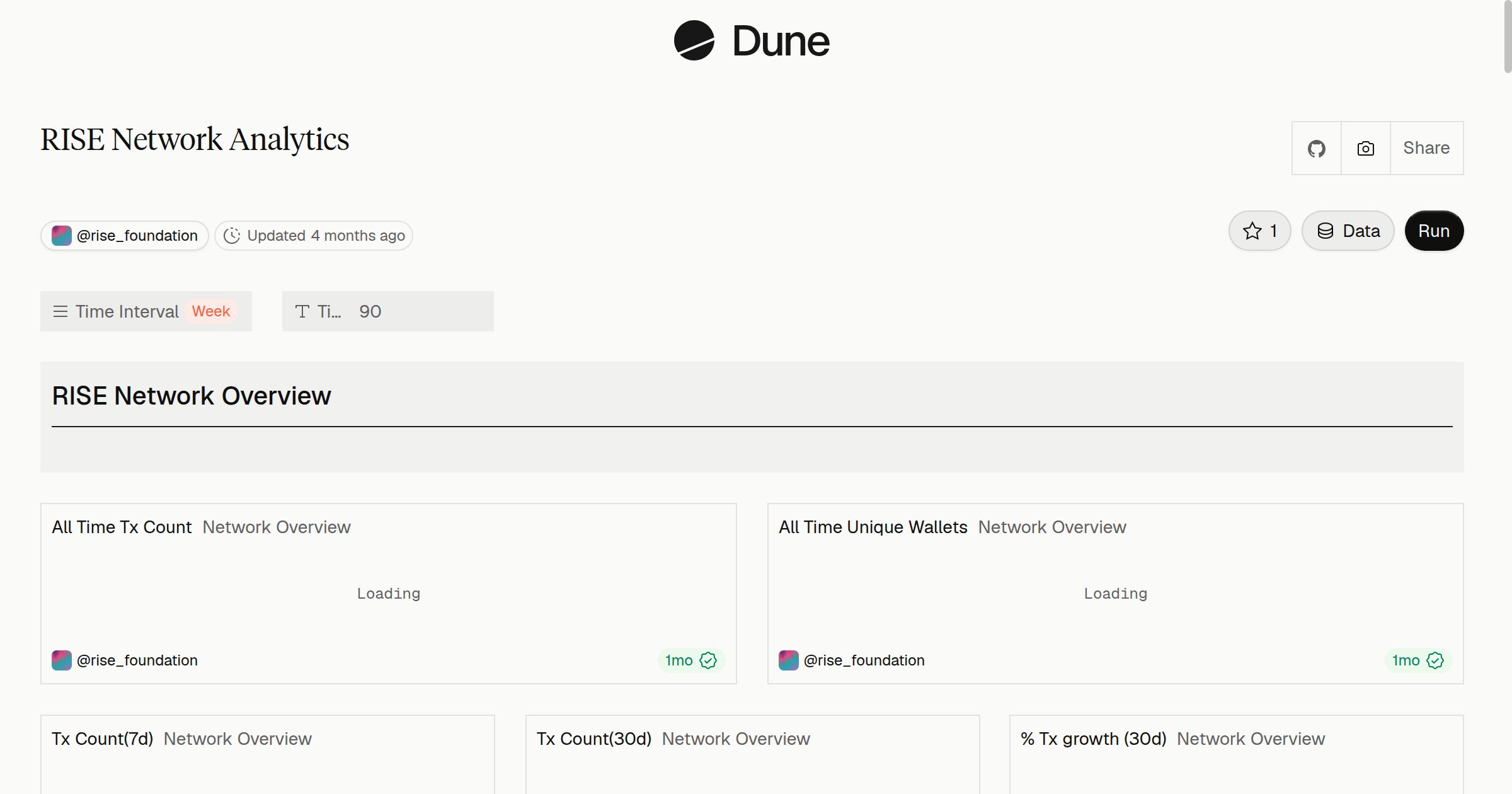Screen dimensions: 1512x794
Task: Open All Time Tx Count query title
Action: (122, 527)
